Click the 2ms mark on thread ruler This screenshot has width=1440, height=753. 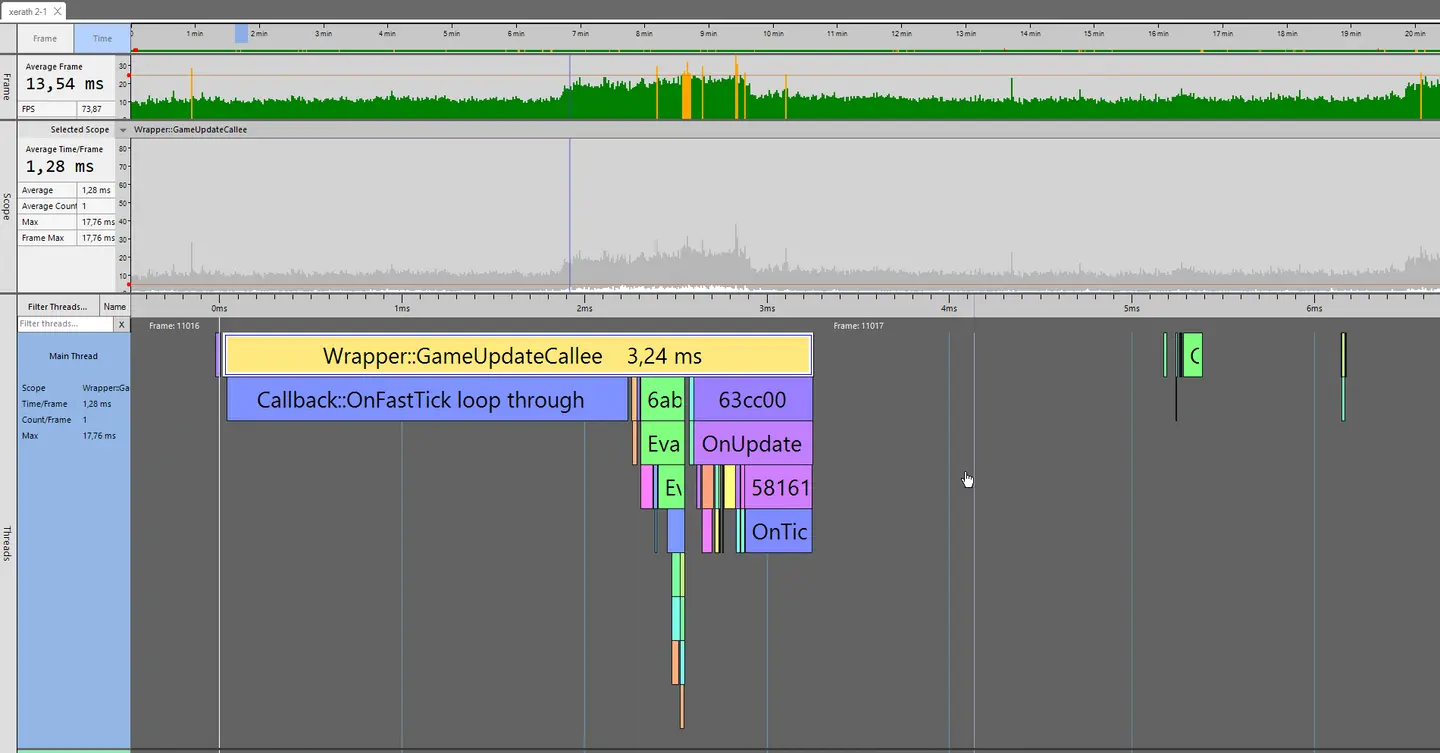click(x=584, y=308)
